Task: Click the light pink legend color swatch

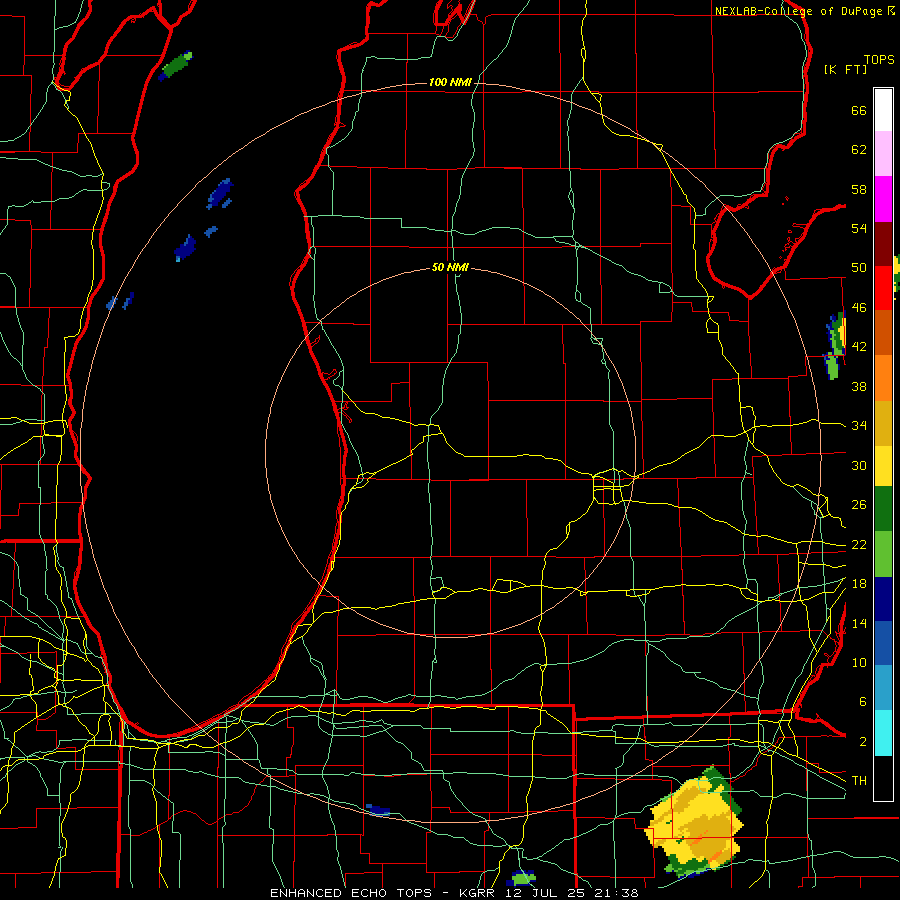Action: click(883, 153)
